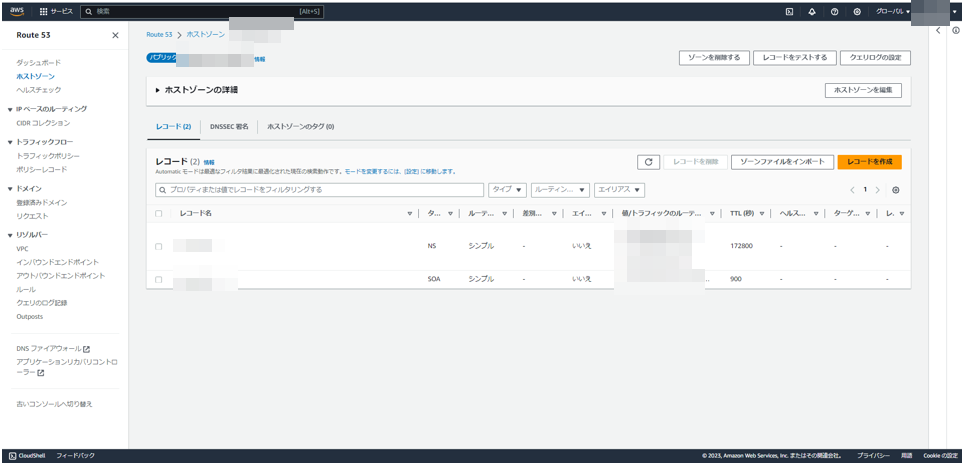Sort by レコード名 column arrow
Screen dimensions: 962x464
click(x=410, y=214)
